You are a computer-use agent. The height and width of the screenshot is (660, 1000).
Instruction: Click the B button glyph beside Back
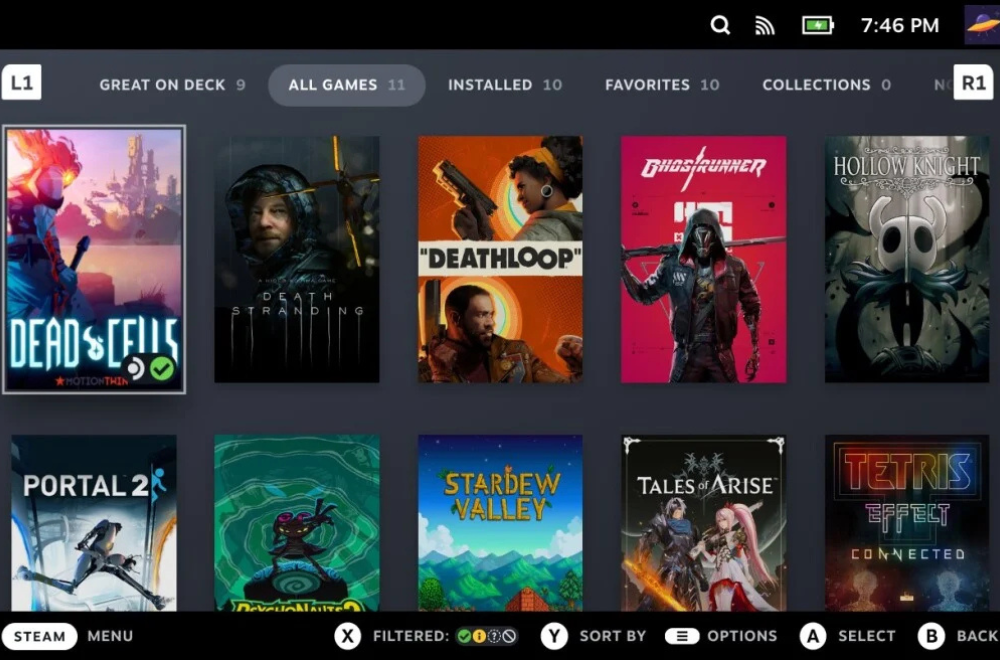pyautogui.click(x=931, y=636)
